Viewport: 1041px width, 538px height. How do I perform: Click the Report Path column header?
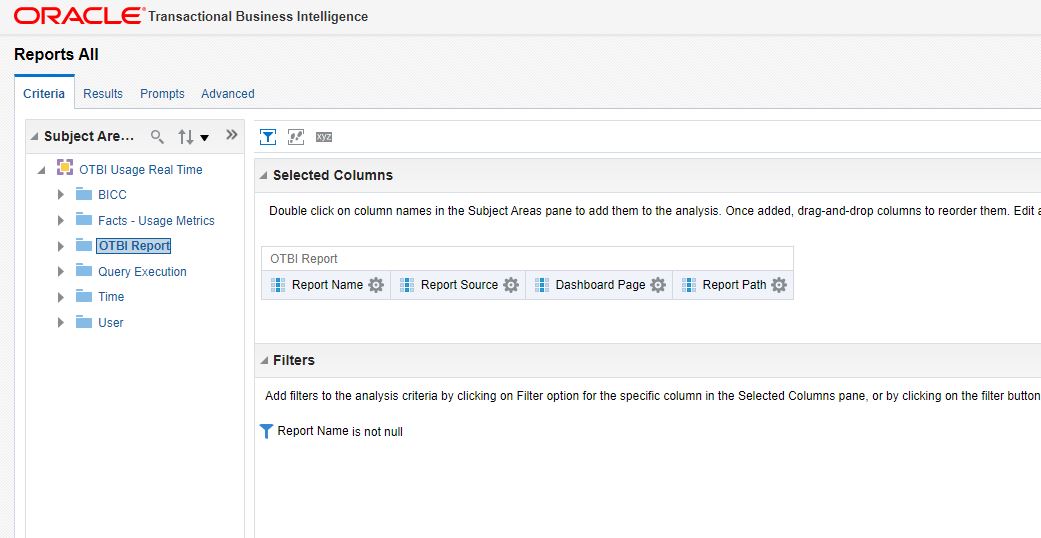pyautogui.click(x=734, y=285)
